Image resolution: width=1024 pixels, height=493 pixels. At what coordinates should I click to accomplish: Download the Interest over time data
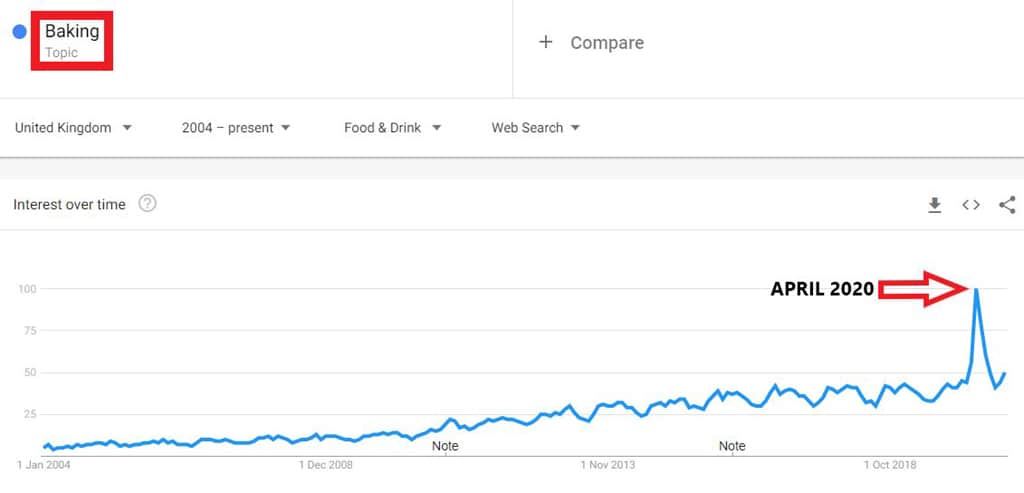(935, 205)
